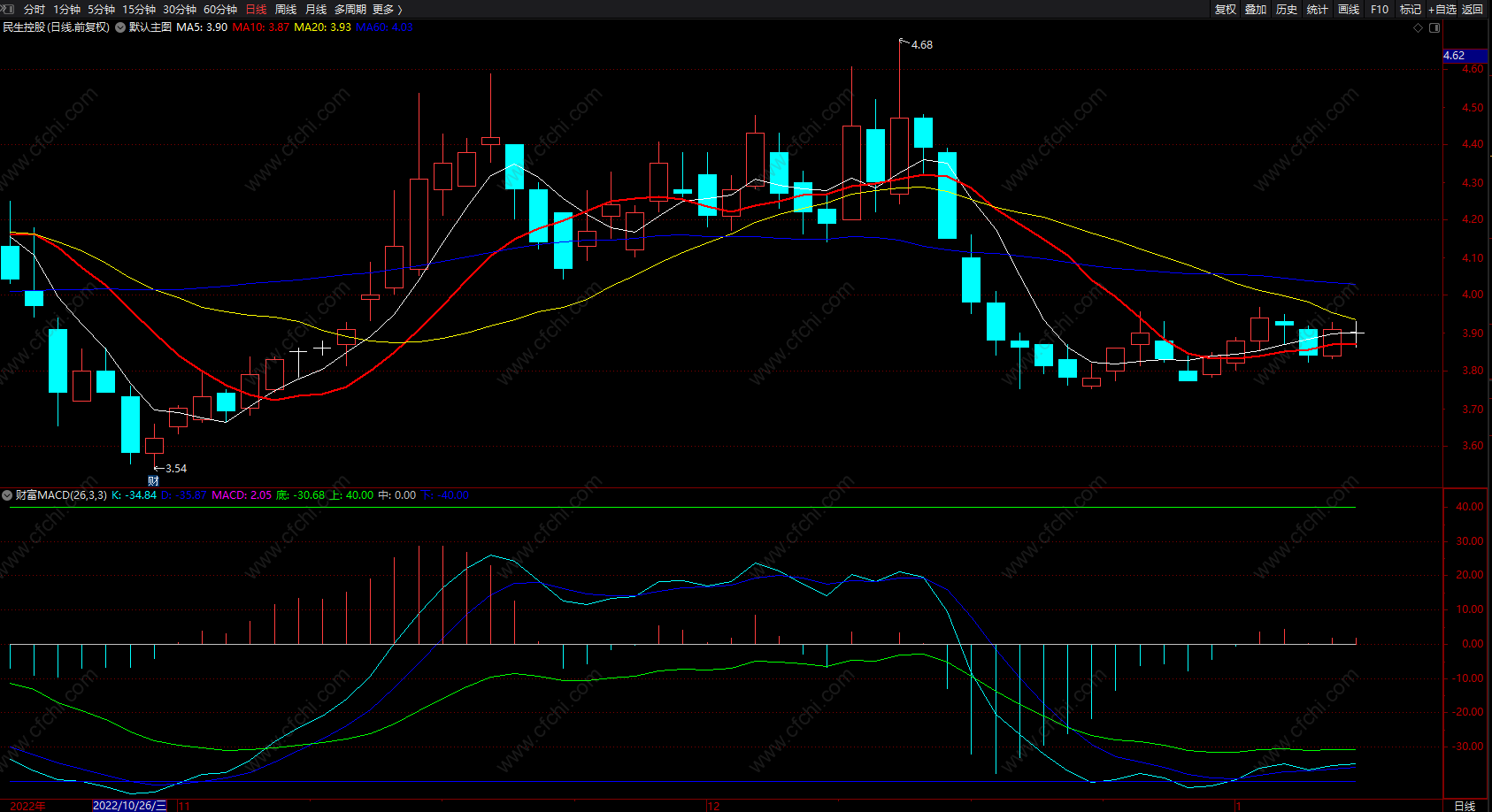Image resolution: width=1492 pixels, height=812 pixels.
Task: Click the 底: -30.68 indicator value
Action: [x=301, y=495]
